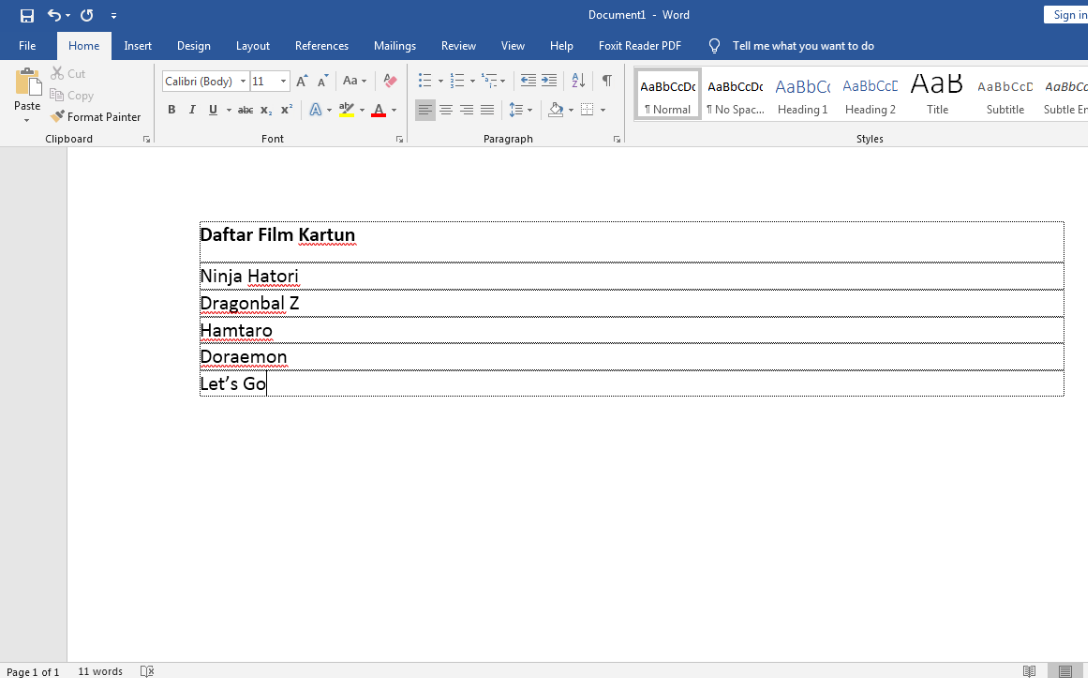The image size is (1088, 678).
Task: Select the Heading 1 style
Action: [x=803, y=93]
